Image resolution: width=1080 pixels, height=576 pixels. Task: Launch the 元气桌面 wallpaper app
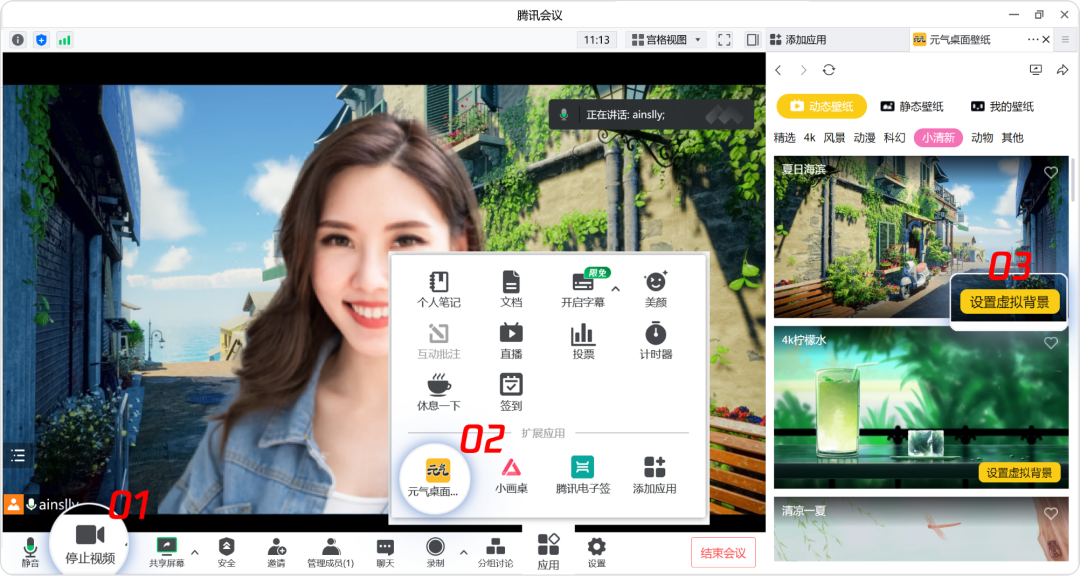[435, 477]
